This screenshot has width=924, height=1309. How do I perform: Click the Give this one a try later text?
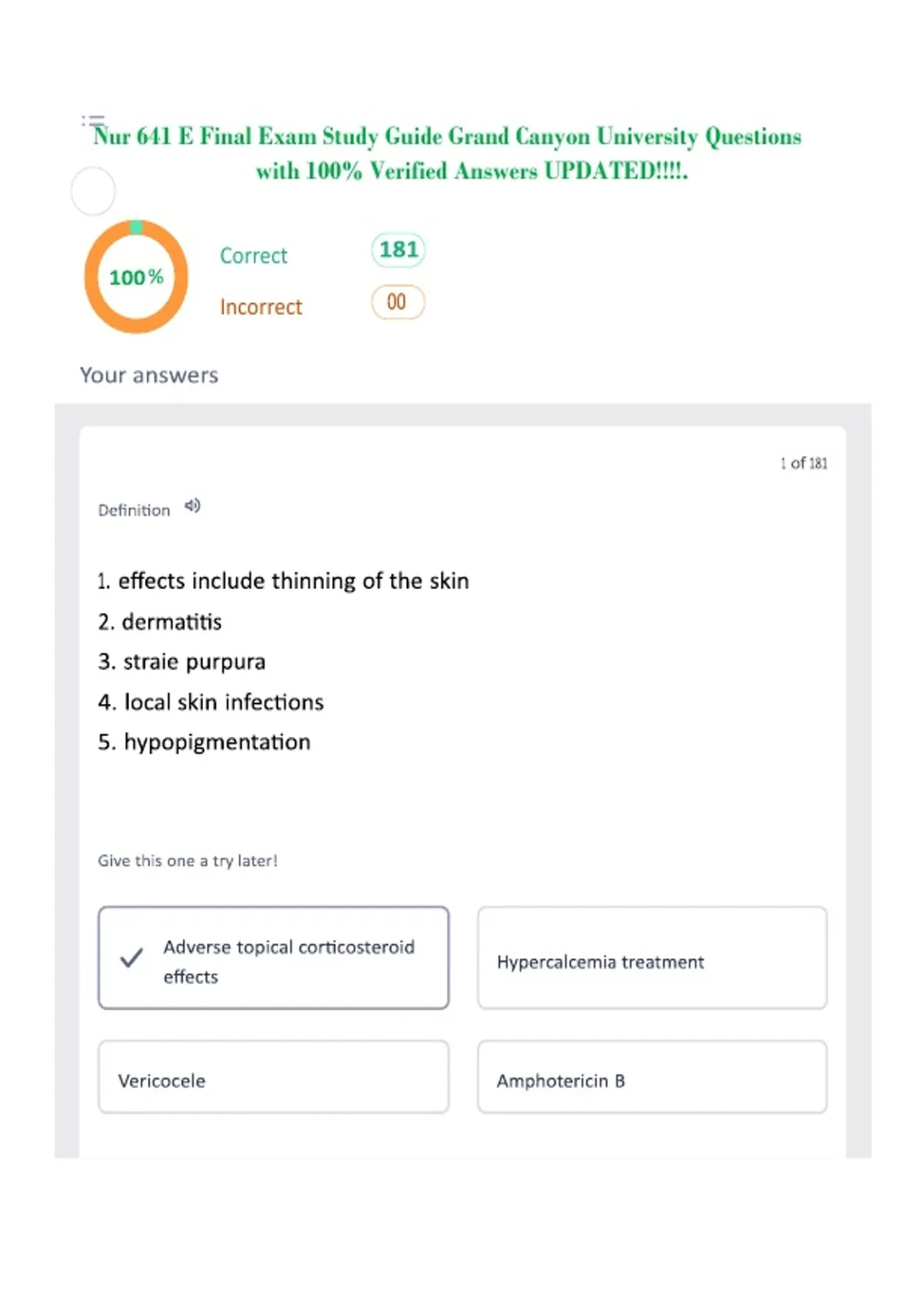187,861
